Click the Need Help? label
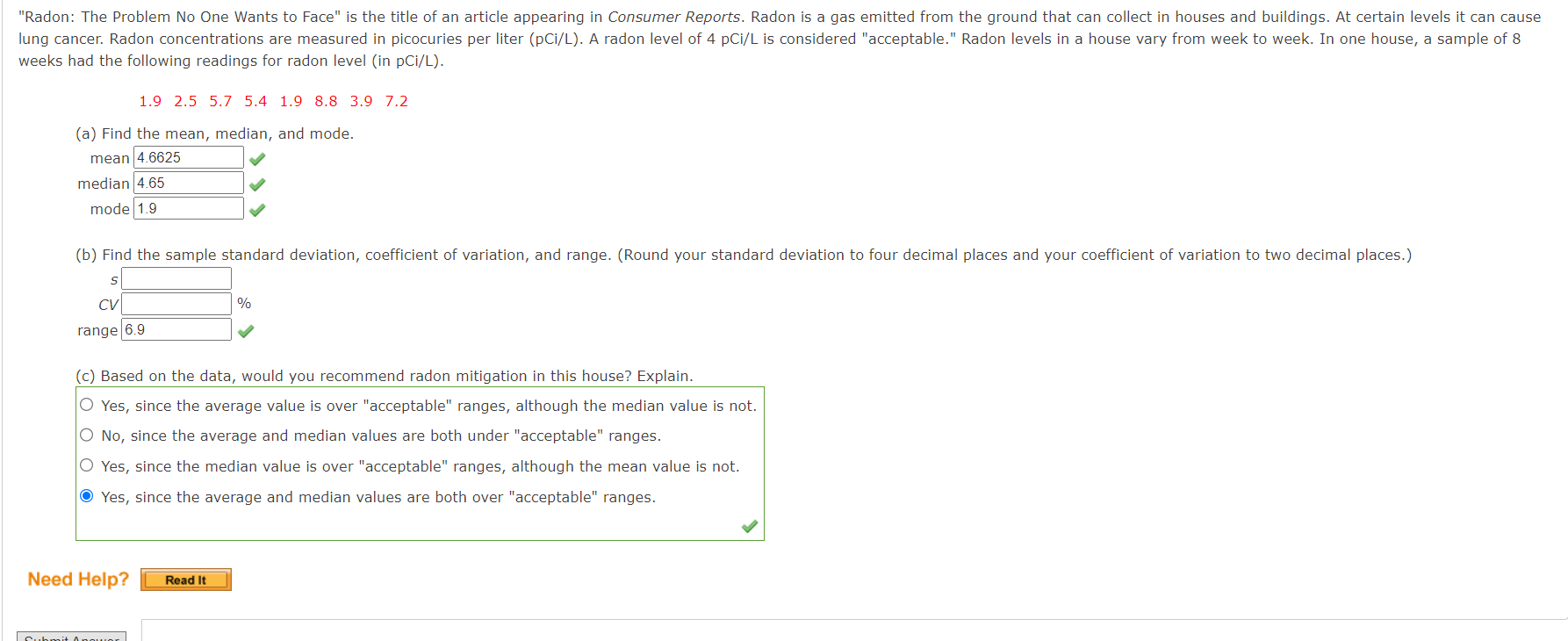Screen dimensions: 1568x641 (x=78, y=580)
